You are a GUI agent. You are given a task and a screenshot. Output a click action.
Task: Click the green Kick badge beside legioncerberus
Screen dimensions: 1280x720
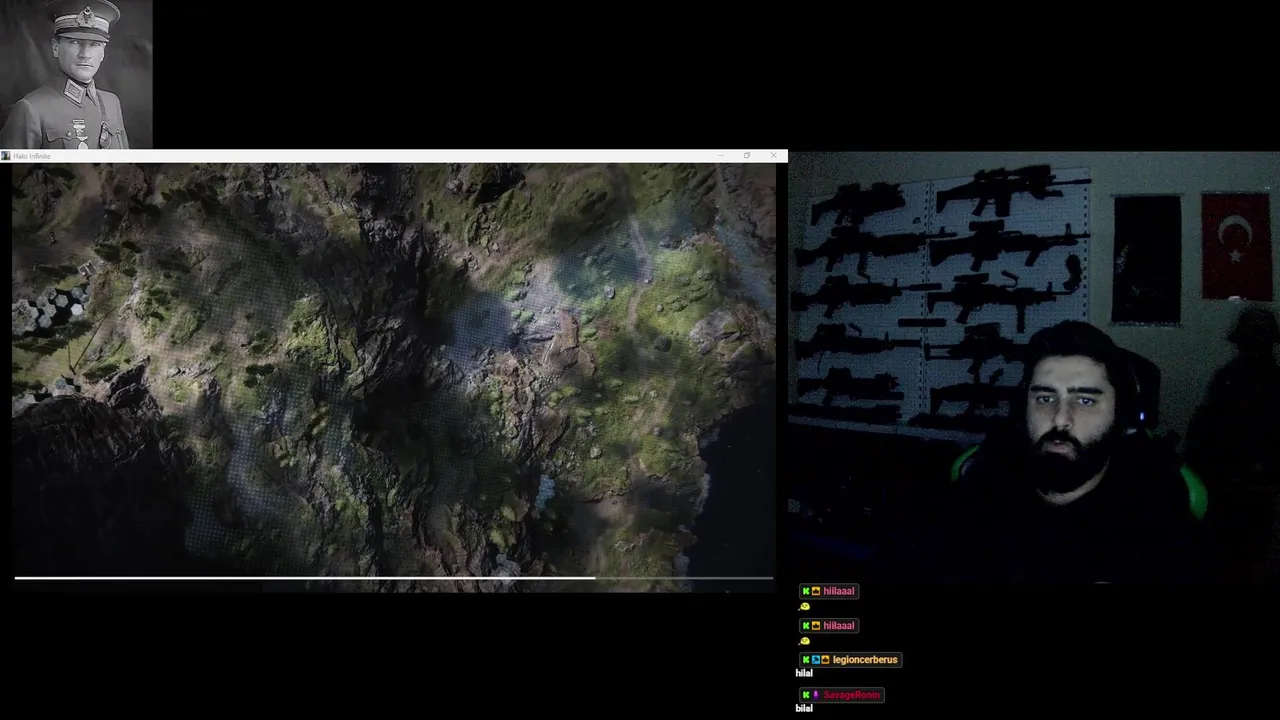click(805, 660)
